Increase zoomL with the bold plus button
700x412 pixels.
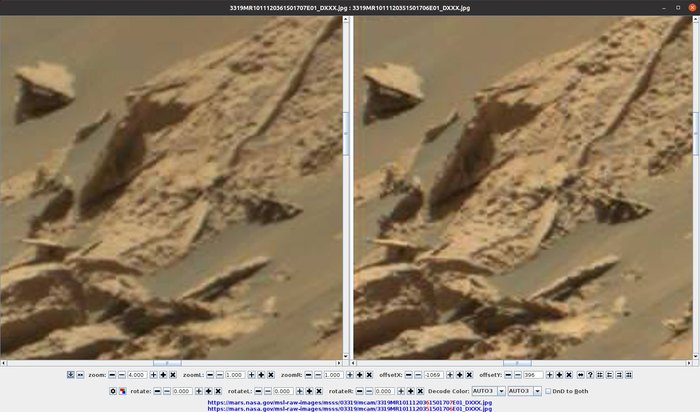[261, 375]
